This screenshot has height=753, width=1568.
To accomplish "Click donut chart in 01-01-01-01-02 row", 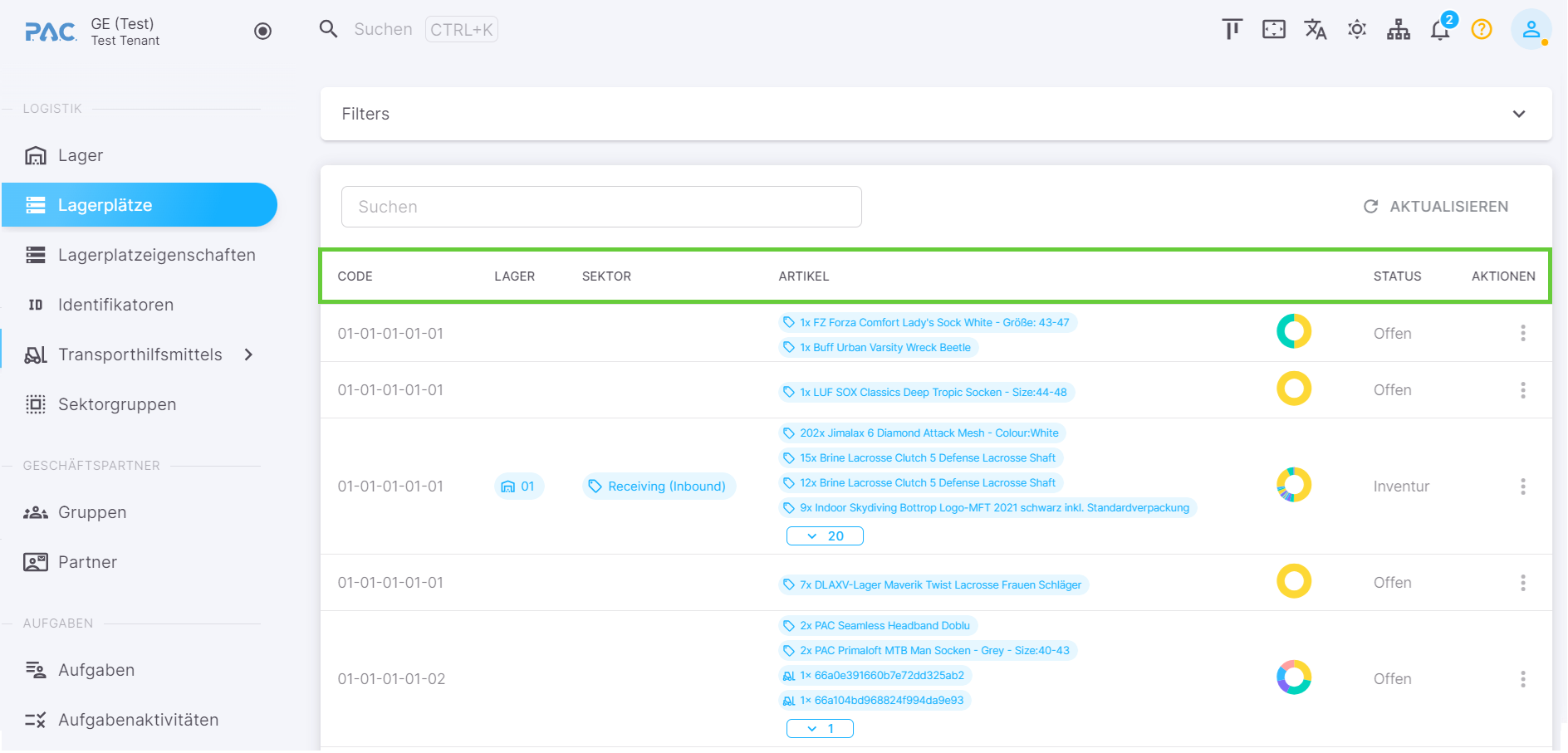I will [x=1294, y=677].
